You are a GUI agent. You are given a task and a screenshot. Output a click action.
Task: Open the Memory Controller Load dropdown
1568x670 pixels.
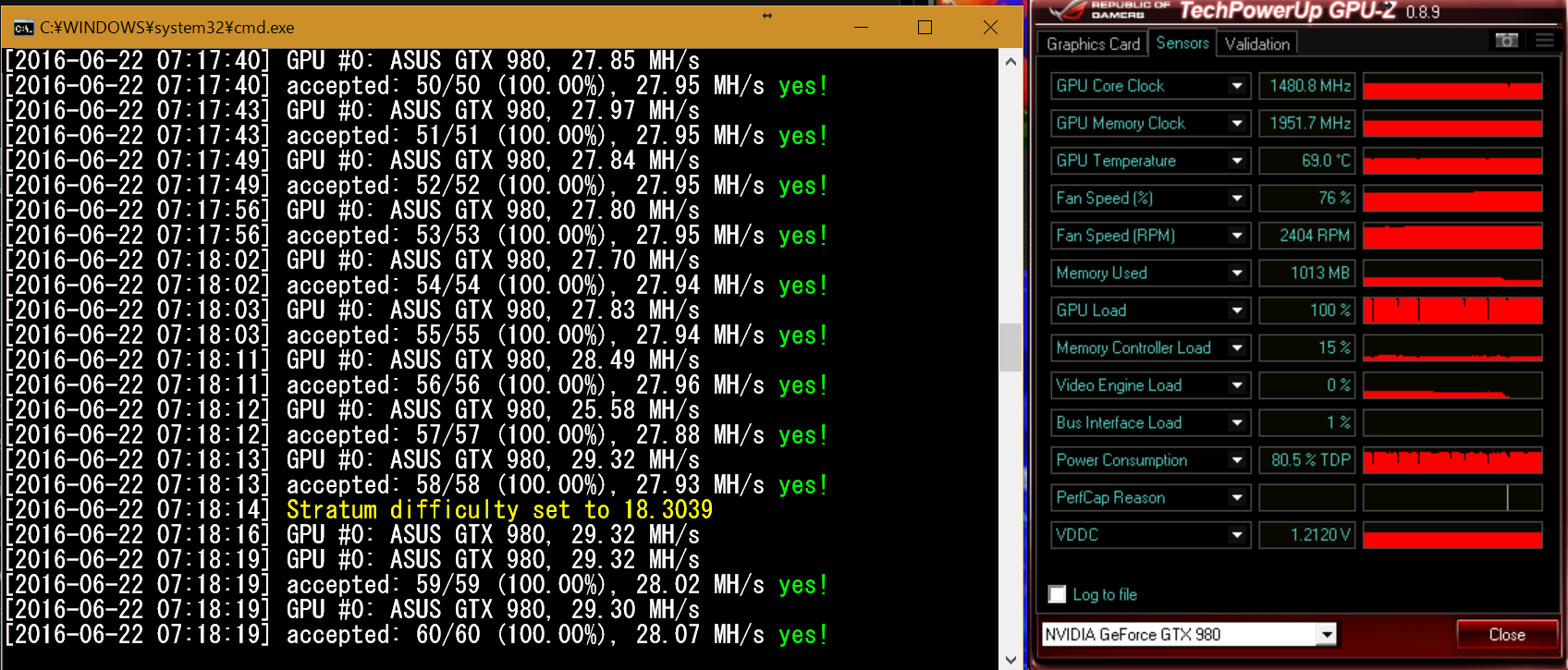tap(1237, 347)
